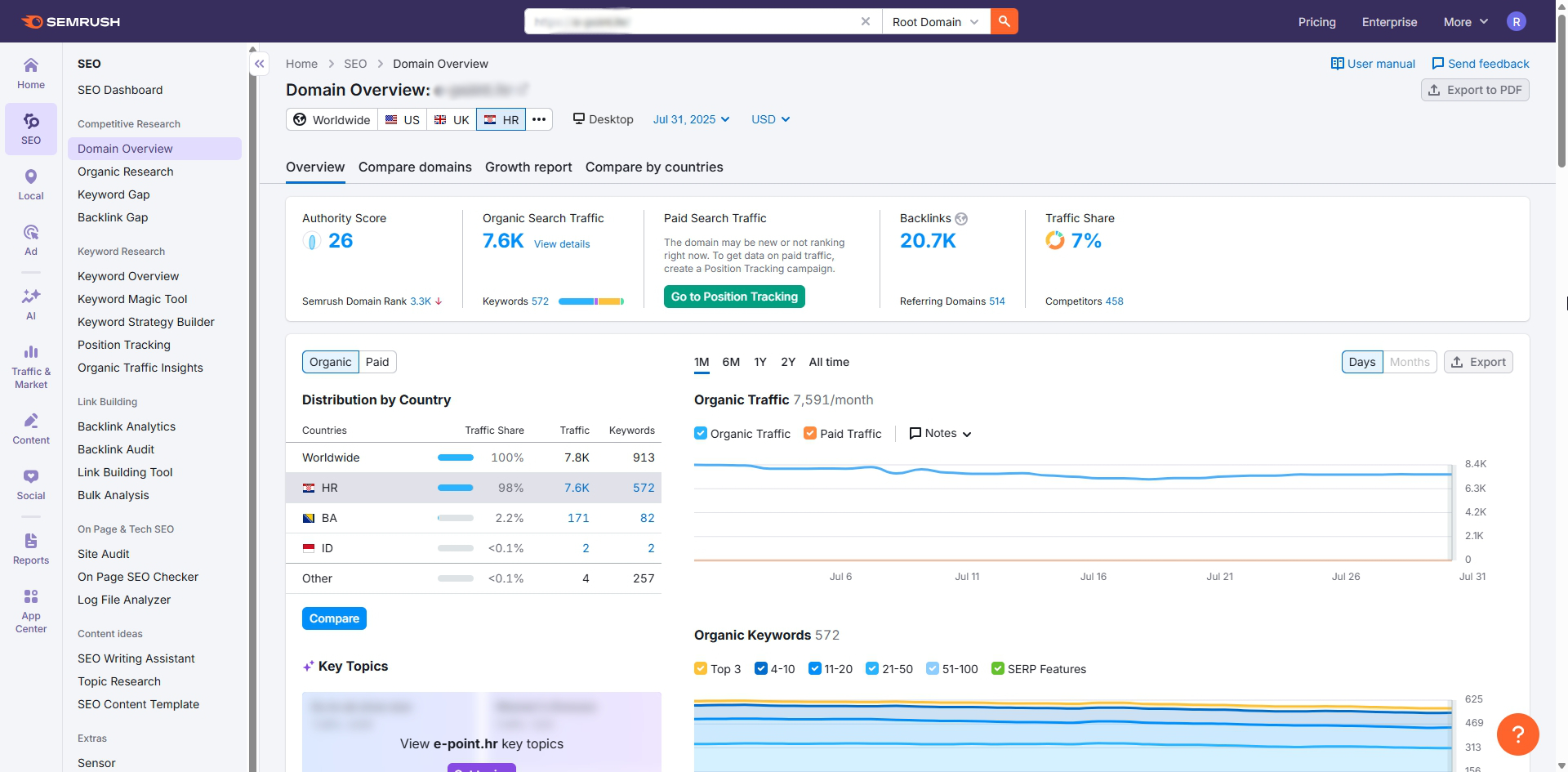Open the Export menu above traffic chart
Viewport: 1568px width, 772px height.
point(1478,362)
